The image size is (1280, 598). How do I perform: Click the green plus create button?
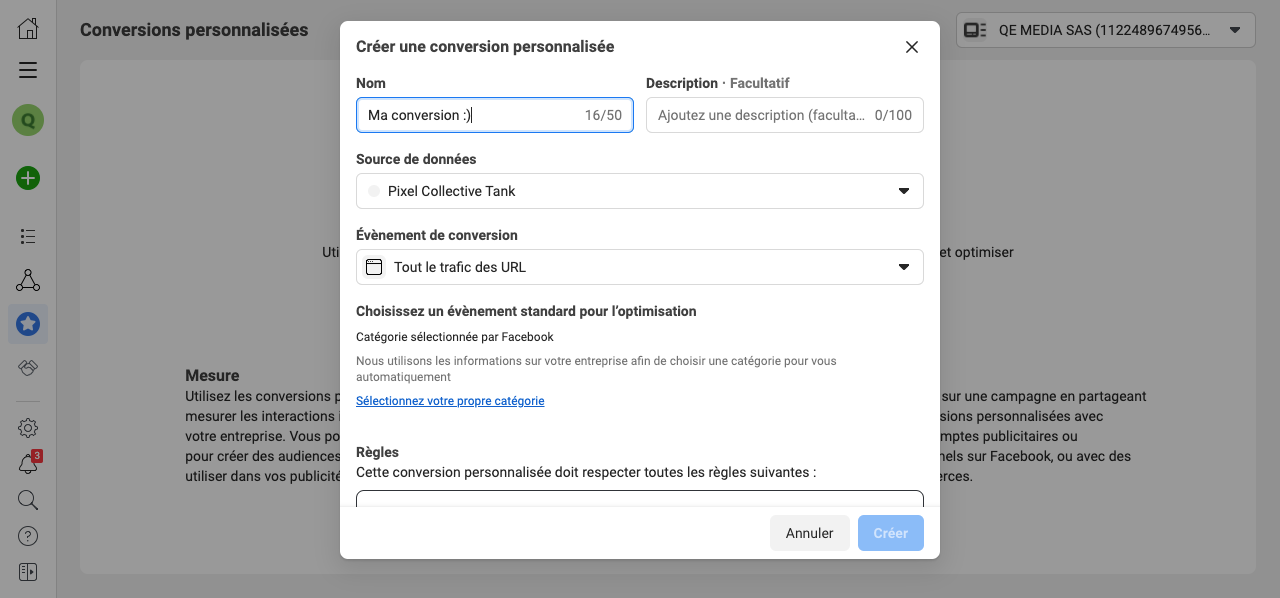point(28,179)
